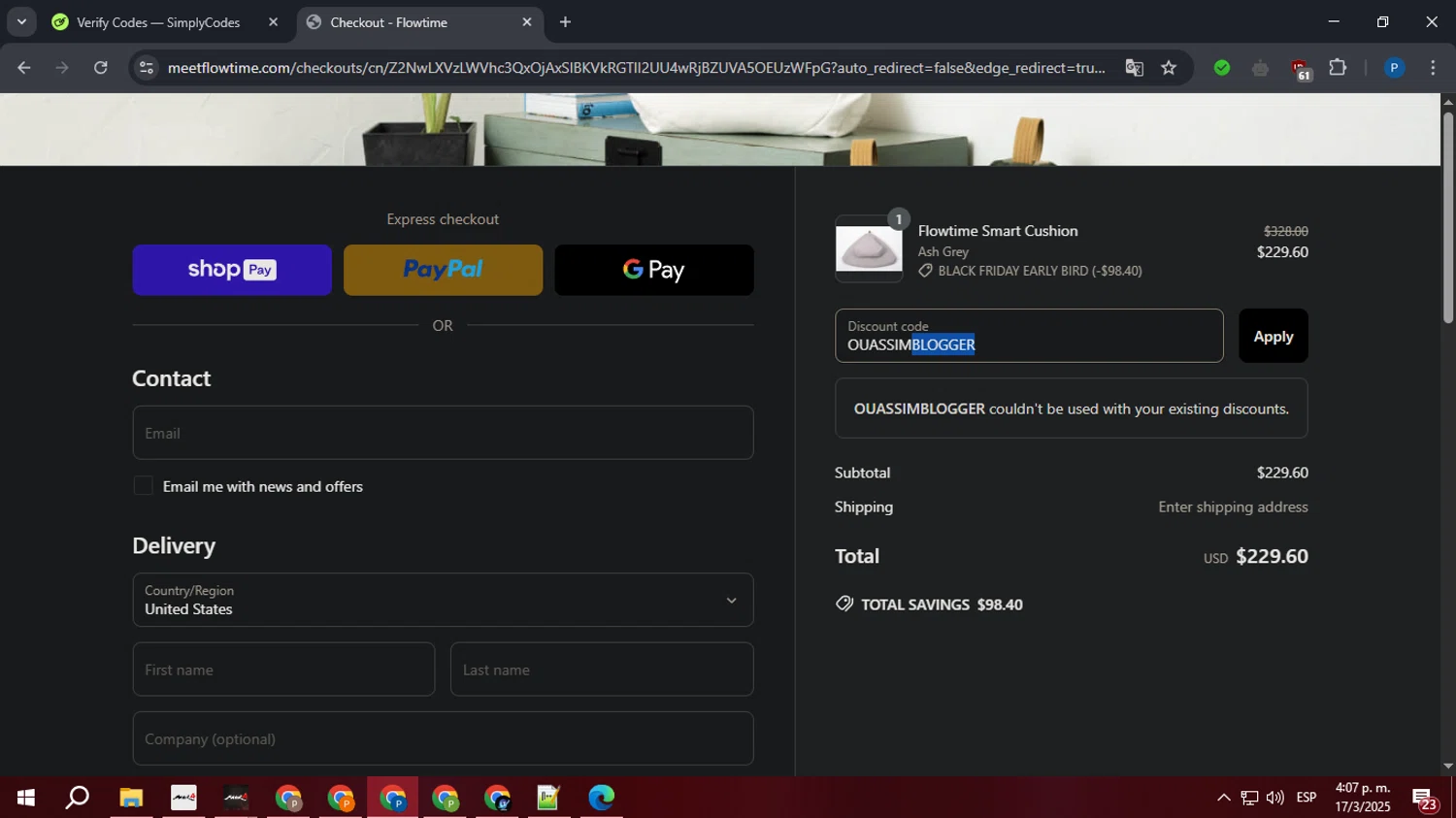Click the First name field
This screenshot has height=818, width=1456.
pyautogui.click(x=283, y=670)
